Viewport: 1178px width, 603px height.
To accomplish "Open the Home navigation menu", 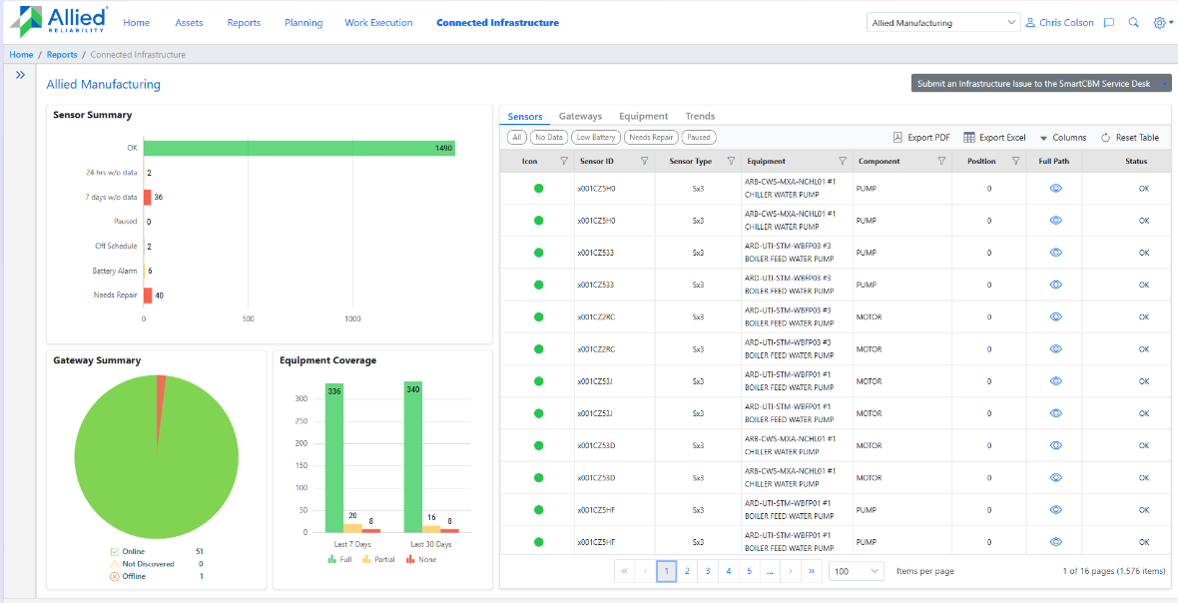I will coord(137,23).
